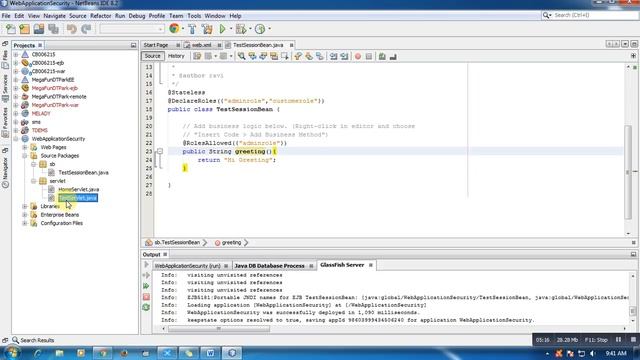Collapse the servlet package node
The width and height of the screenshot is (640, 360).
(x=33, y=181)
